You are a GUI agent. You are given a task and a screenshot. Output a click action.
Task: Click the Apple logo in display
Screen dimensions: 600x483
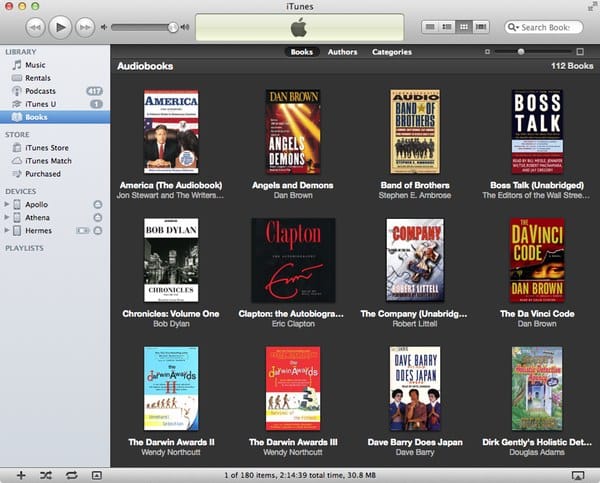tap(299, 28)
